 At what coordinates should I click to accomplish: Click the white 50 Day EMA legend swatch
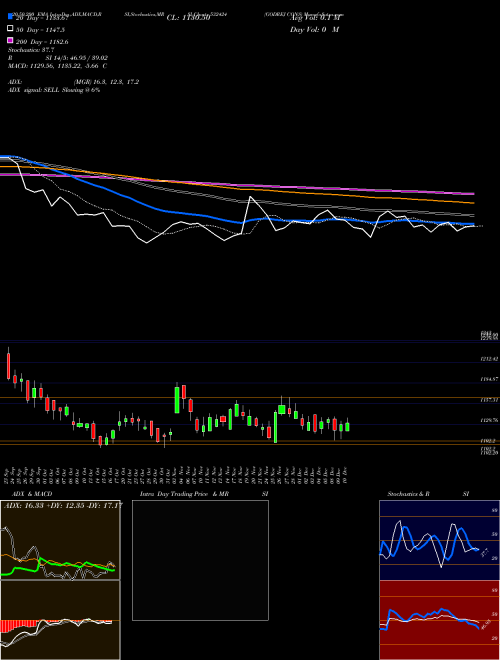pyautogui.click(x=10, y=29)
